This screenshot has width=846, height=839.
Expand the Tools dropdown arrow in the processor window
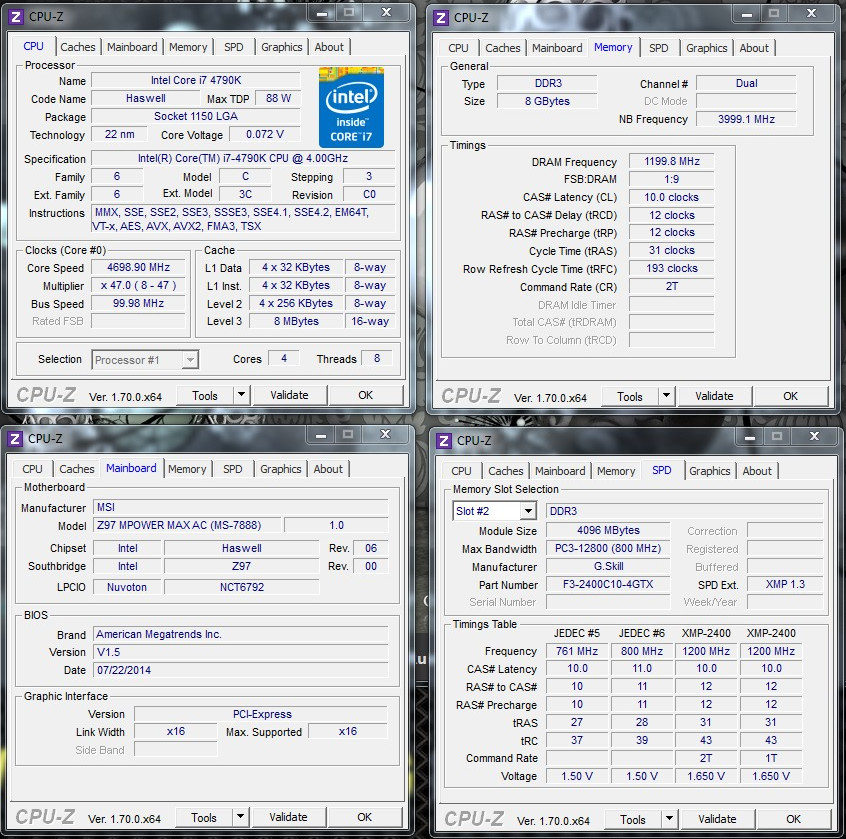pyautogui.click(x=241, y=395)
